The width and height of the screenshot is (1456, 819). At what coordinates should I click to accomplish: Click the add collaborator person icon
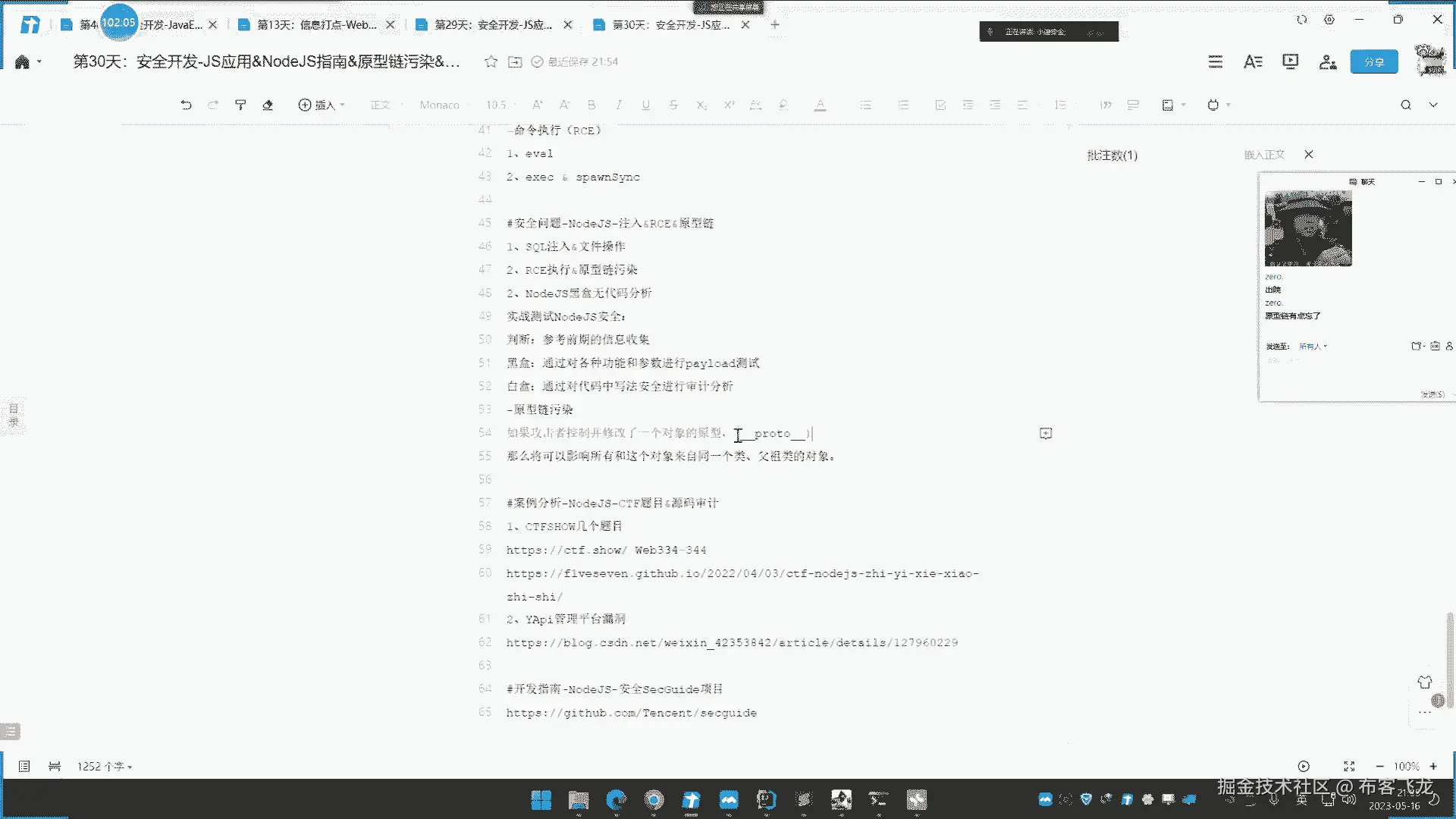click(1327, 61)
